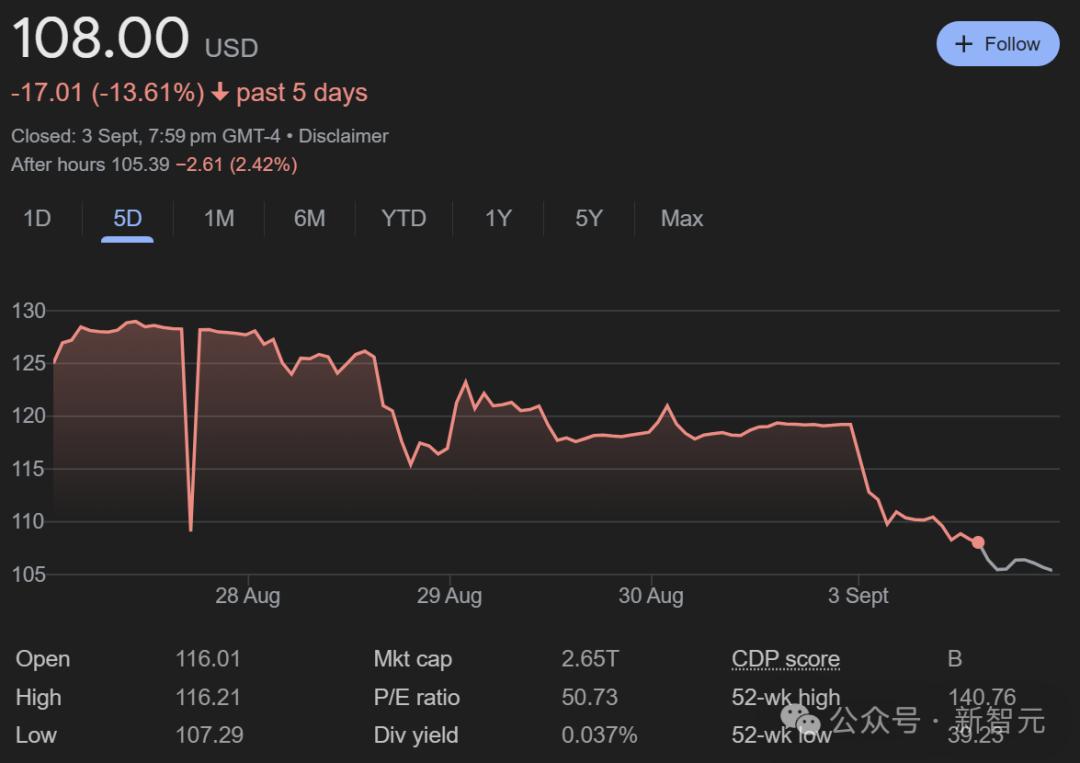Image resolution: width=1080 pixels, height=763 pixels.
Task: Click the 29 Aug date label
Action: pos(449,596)
